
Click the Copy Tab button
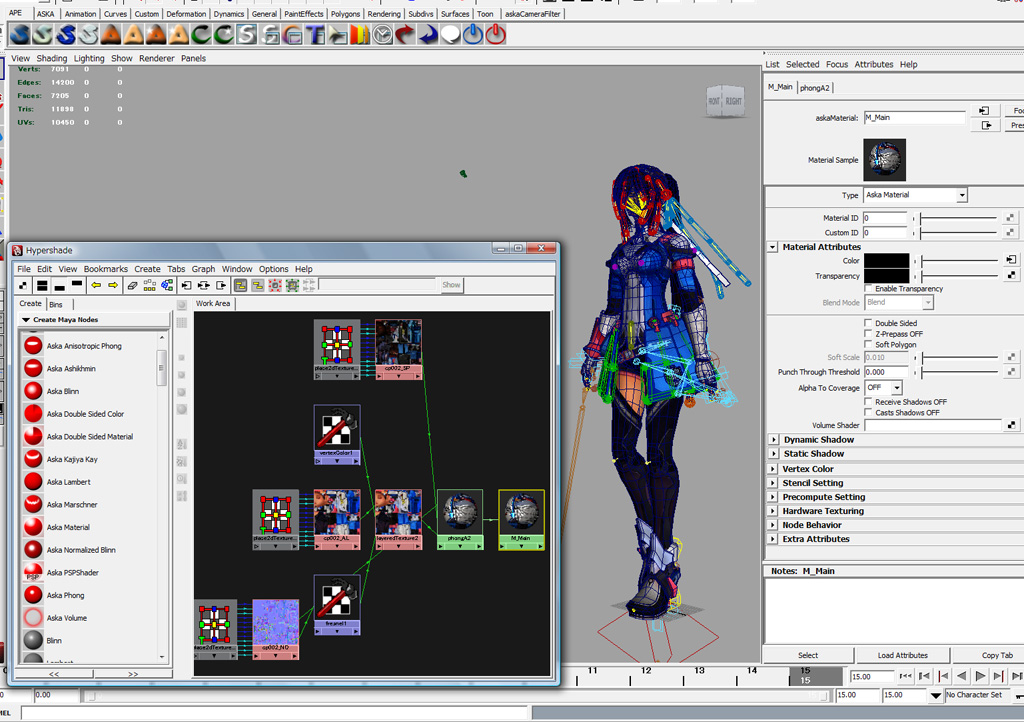997,655
